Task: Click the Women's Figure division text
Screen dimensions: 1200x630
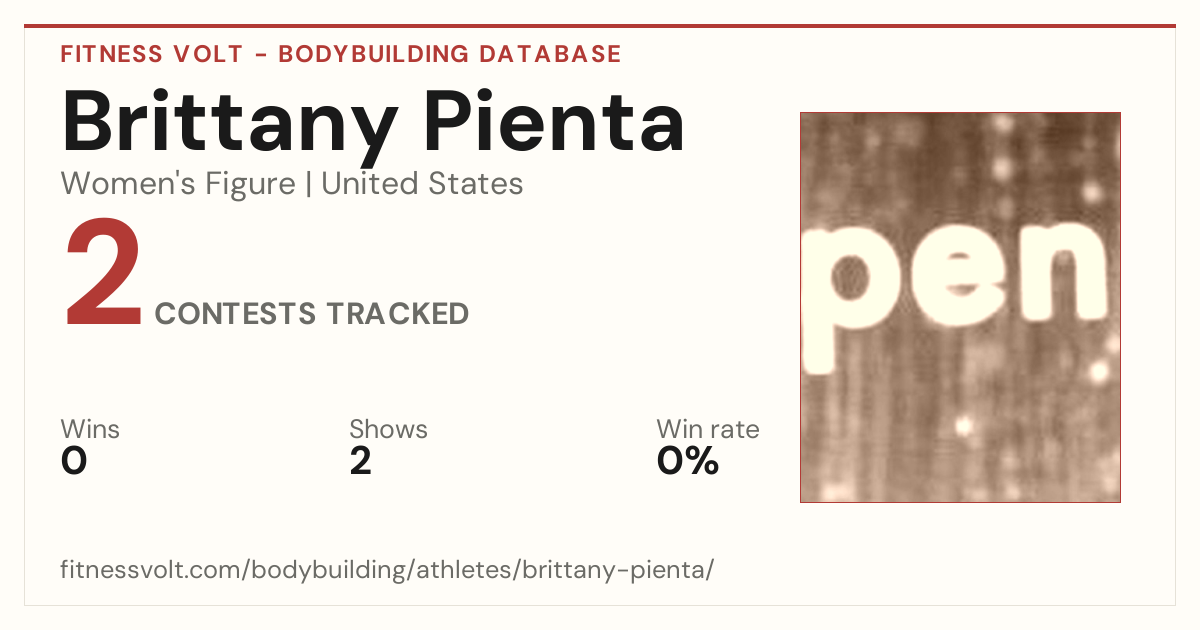Action: [178, 184]
